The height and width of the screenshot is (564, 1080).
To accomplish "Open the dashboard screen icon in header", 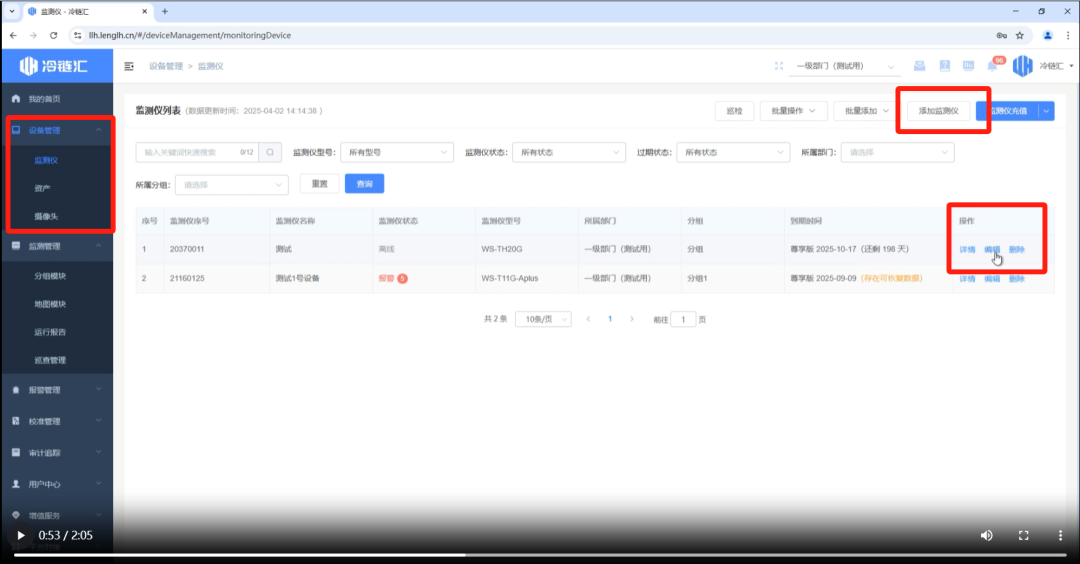I will 968,65.
